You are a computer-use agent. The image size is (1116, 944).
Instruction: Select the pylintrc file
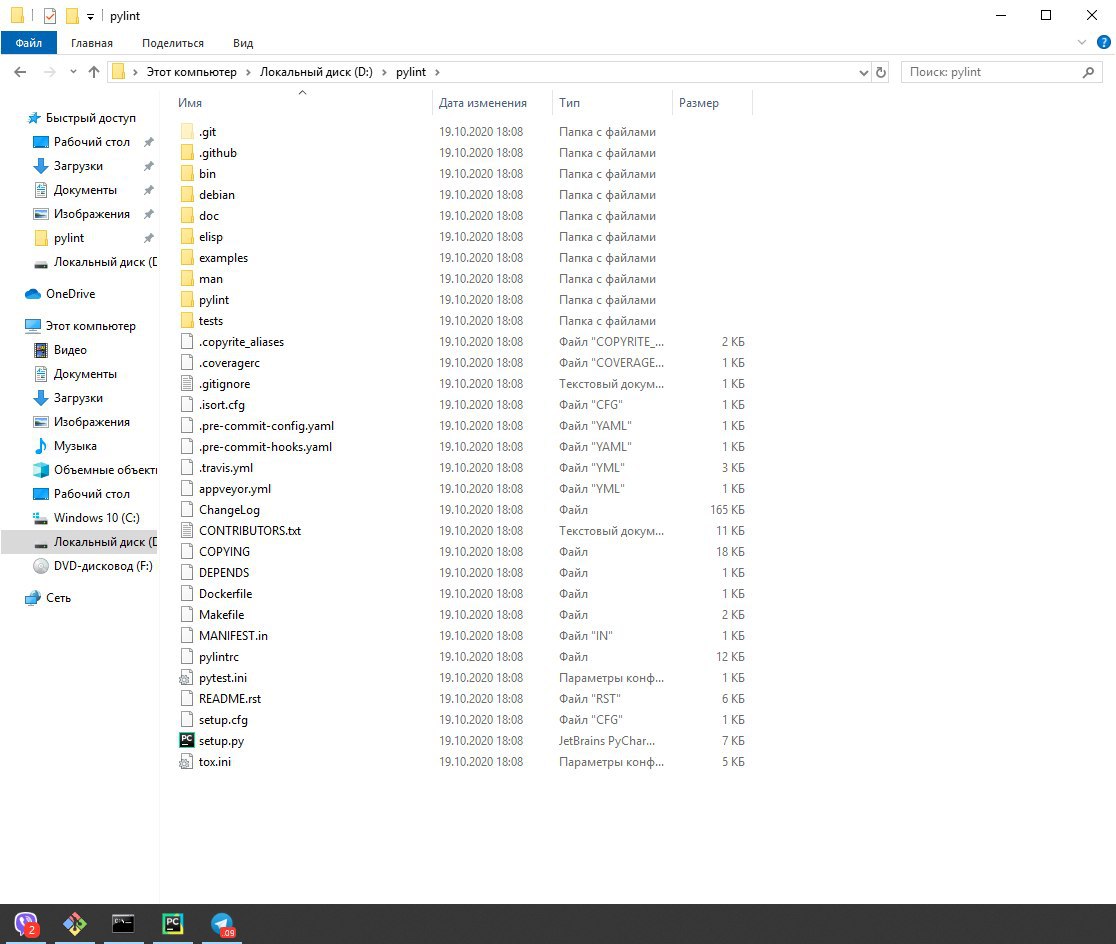tap(219, 656)
